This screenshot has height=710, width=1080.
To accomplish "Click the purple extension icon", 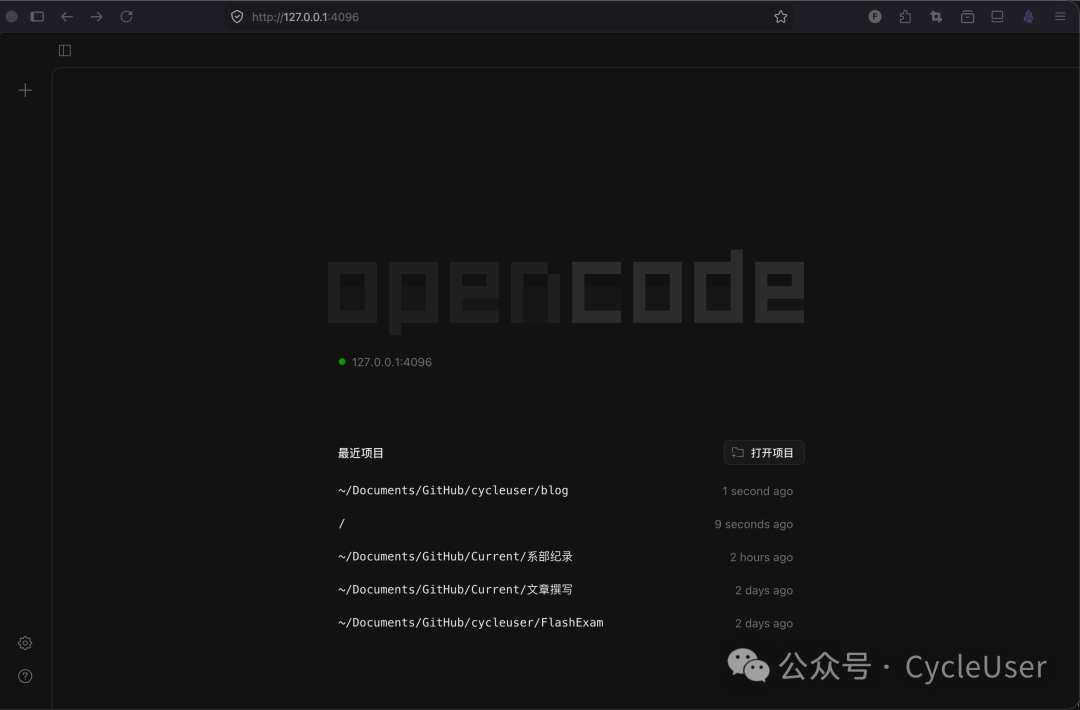I will click(1028, 17).
